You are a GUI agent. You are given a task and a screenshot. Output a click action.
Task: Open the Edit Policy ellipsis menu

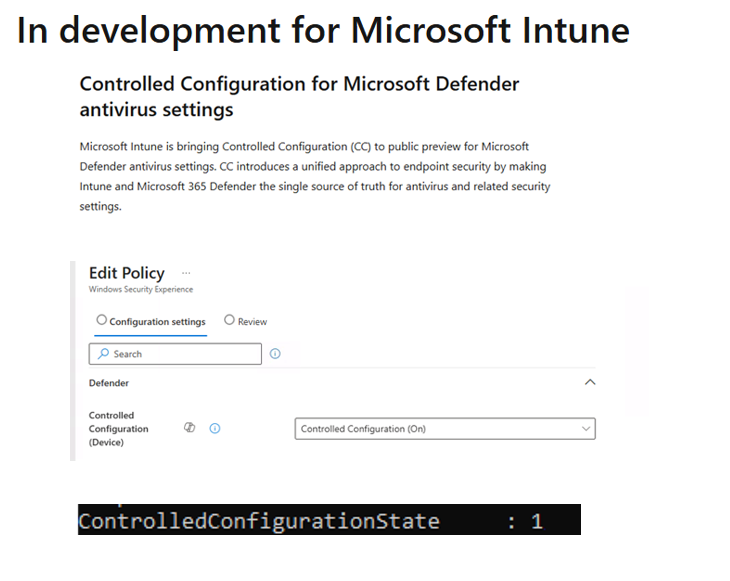(186, 273)
